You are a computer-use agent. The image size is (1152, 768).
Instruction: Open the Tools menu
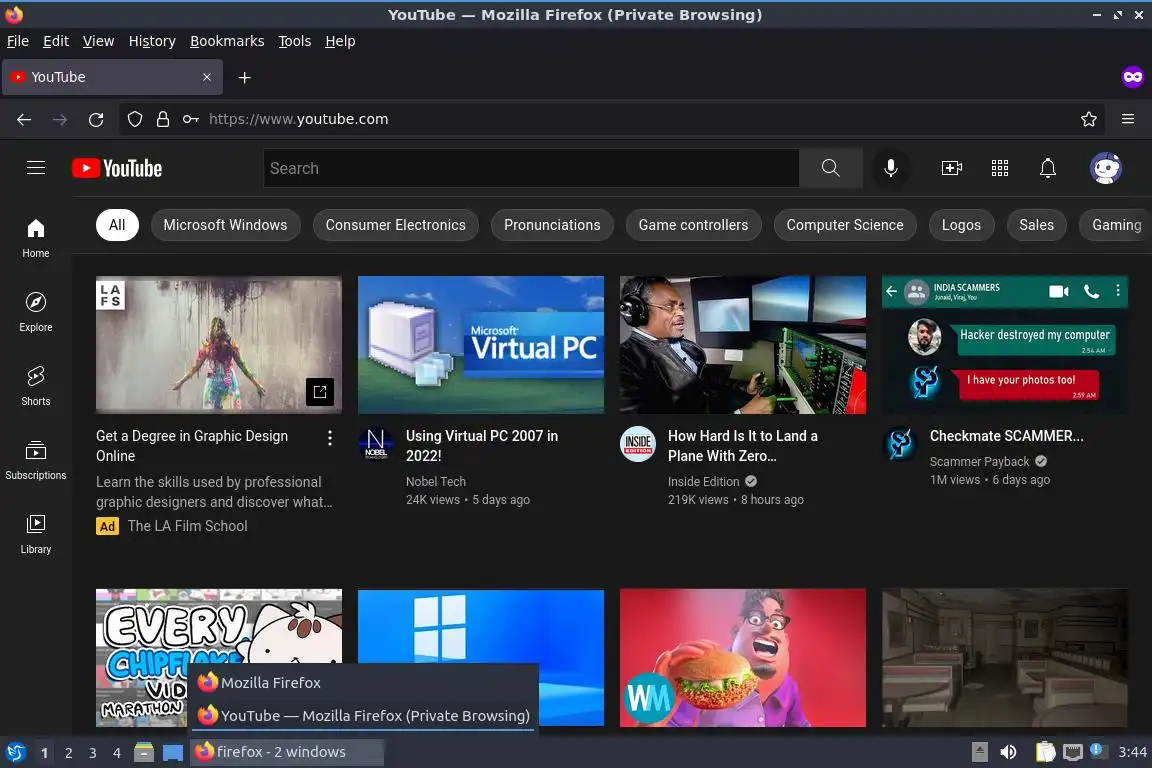[x=295, y=41]
